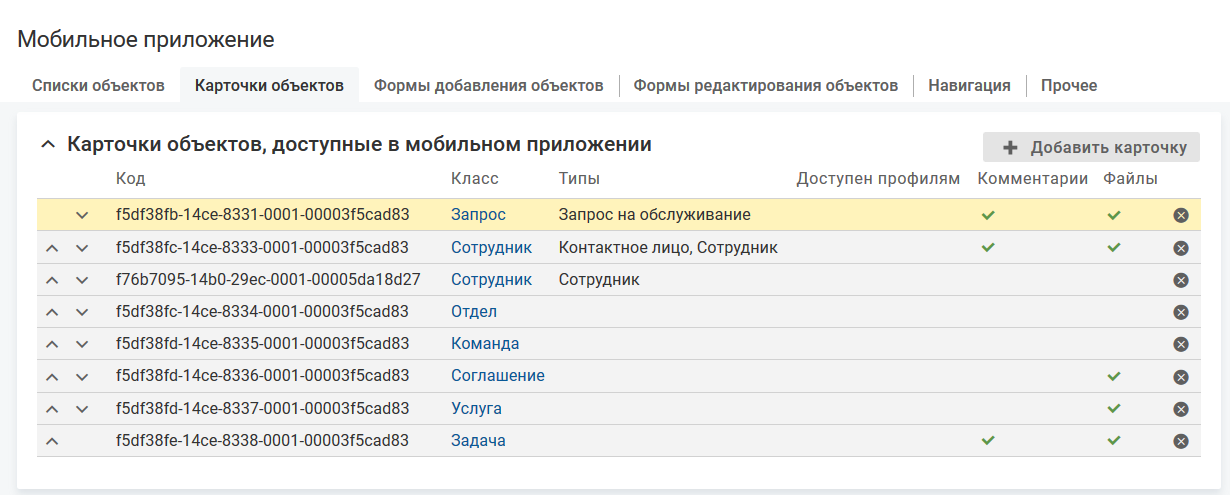The height and width of the screenshot is (495, 1230).
Task: Delete the Задача card row
Action: point(1180,441)
